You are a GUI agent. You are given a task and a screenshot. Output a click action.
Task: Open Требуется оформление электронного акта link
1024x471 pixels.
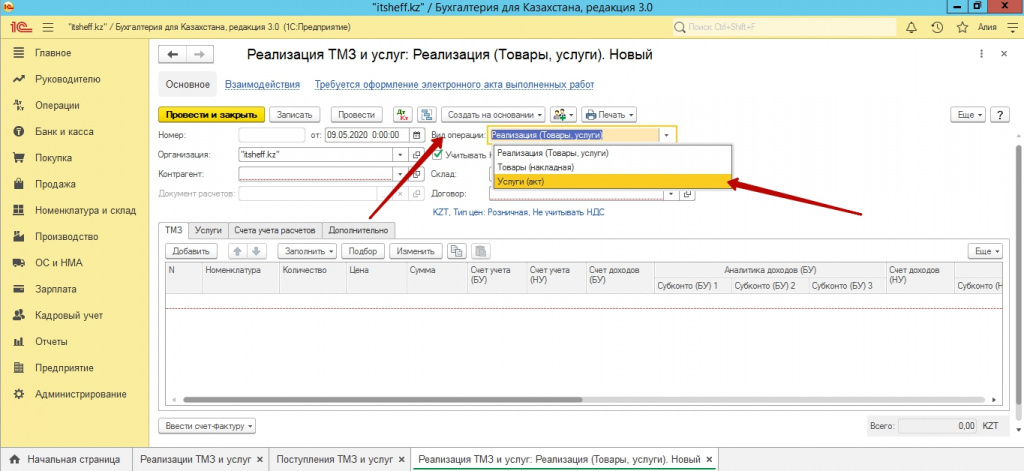454,84
